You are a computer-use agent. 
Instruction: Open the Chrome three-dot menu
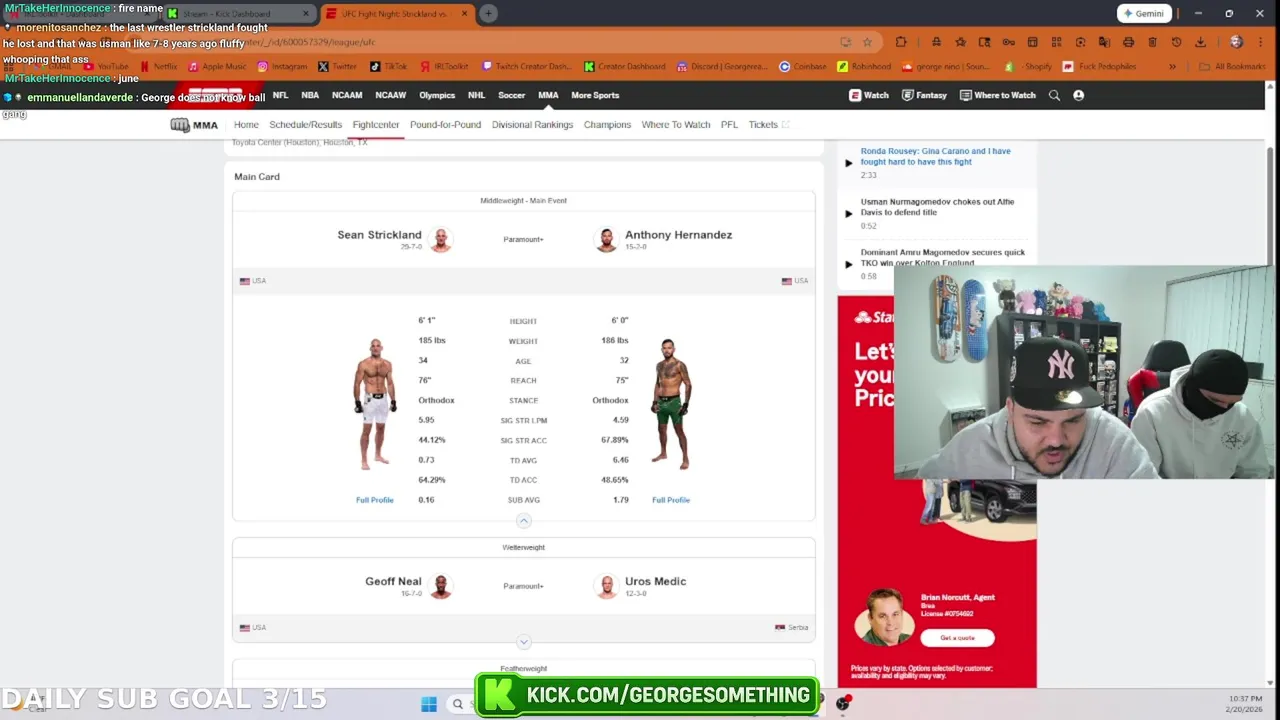point(1260,42)
